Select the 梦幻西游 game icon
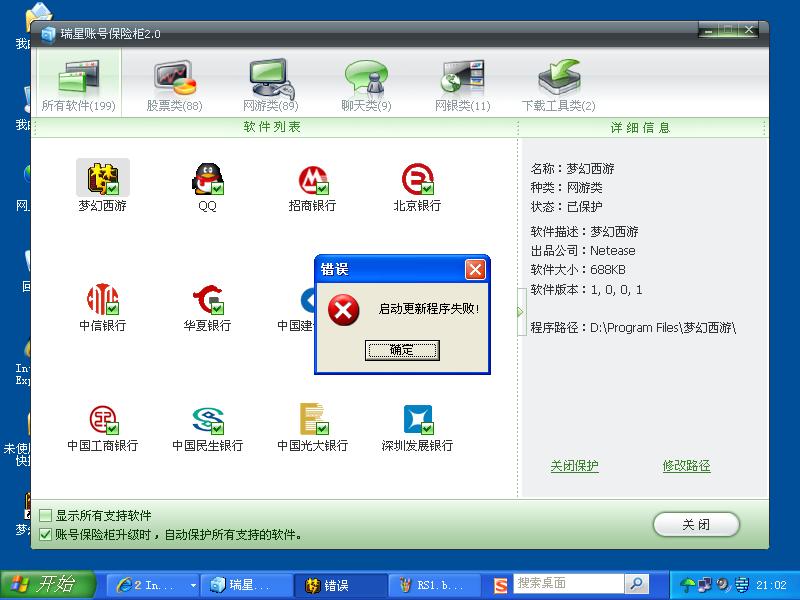The height and width of the screenshot is (600, 800). pyautogui.click(x=103, y=178)
